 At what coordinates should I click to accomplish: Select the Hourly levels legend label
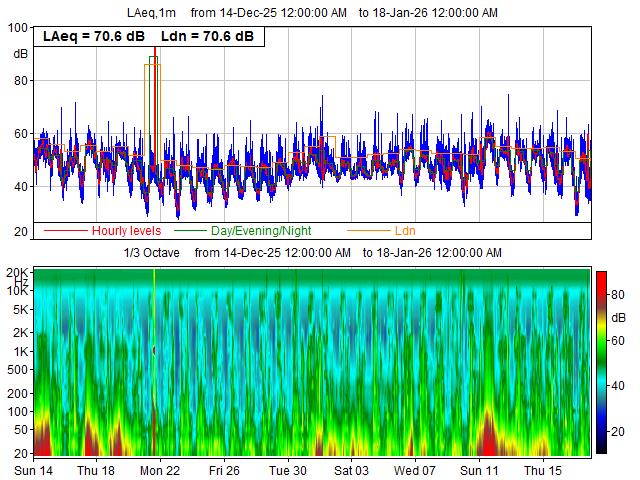click(x=126, y=231)
